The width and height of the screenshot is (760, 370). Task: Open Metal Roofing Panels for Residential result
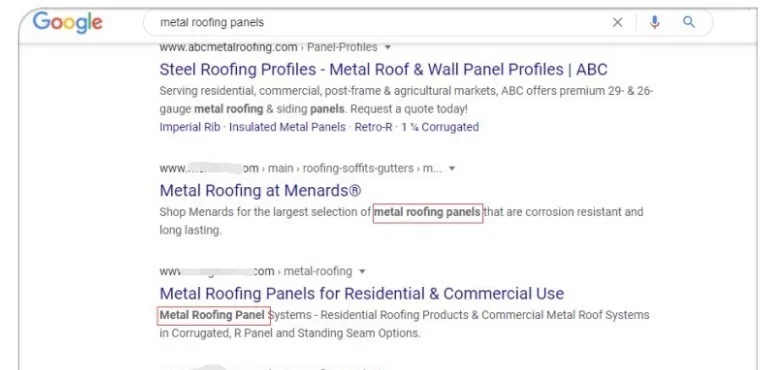coord(362,293)
